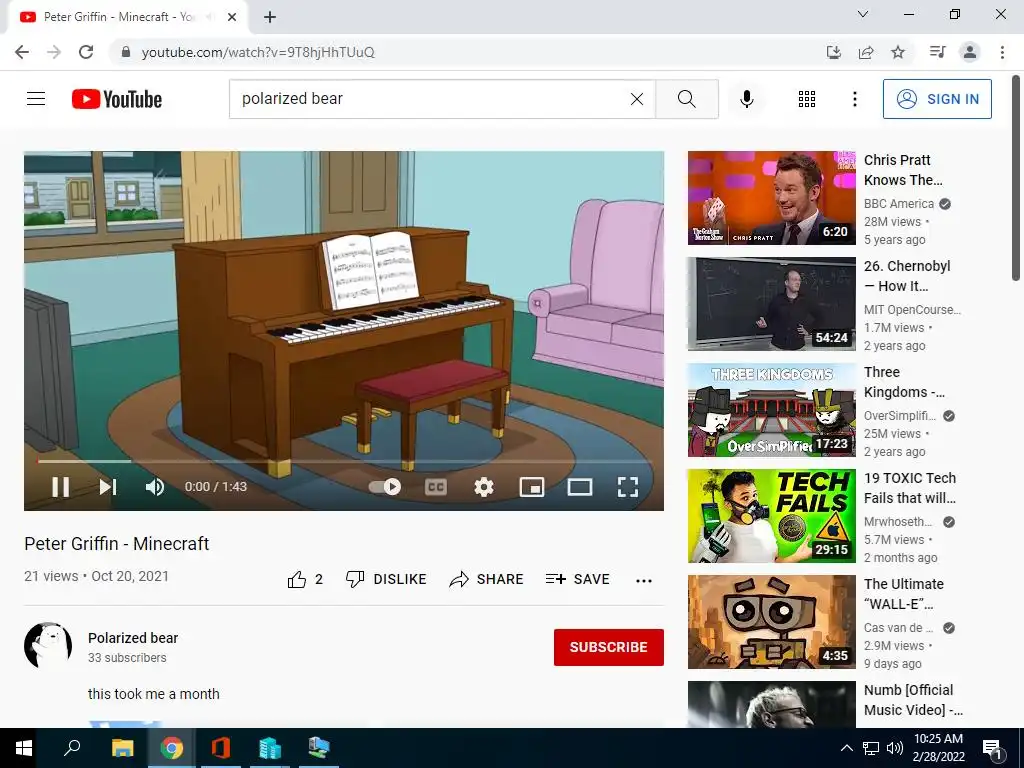Click the address bar URL
Image resolution: width=1024 pixels, height=768 pixels.
pyautogui.click(x=258, y=52)
